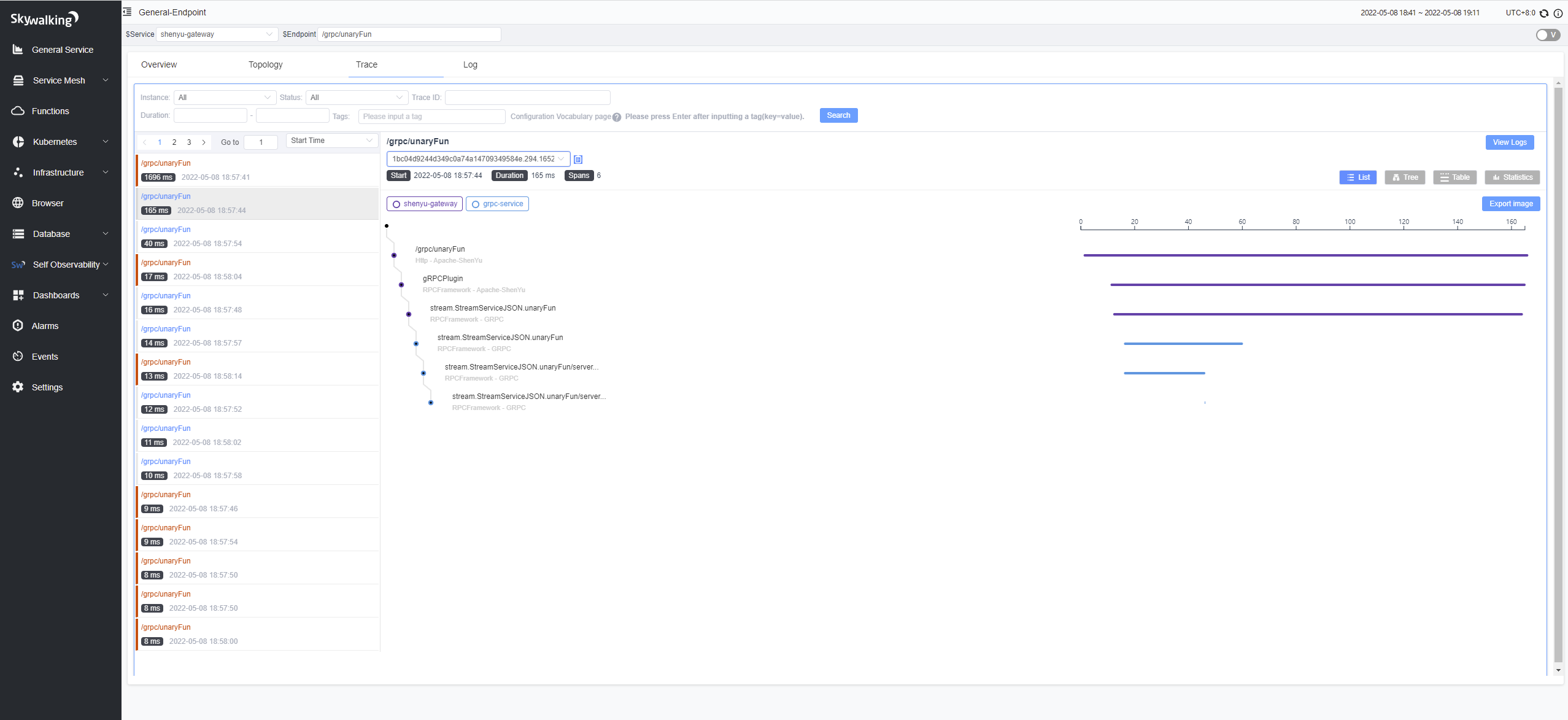Toggle the grpc-service legend filter
This screenshot has width=1568, height=720.
click(x=497, y=204)
